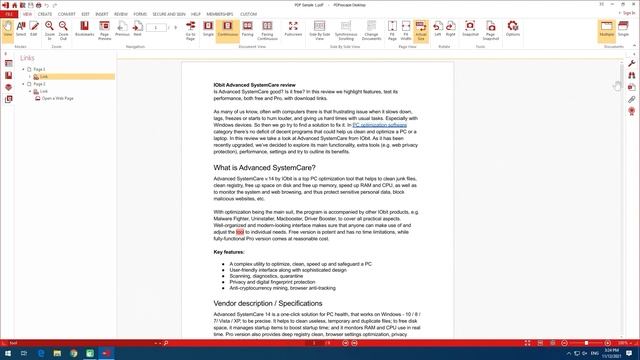Click the status bar zoom plus button

point(608,343)
